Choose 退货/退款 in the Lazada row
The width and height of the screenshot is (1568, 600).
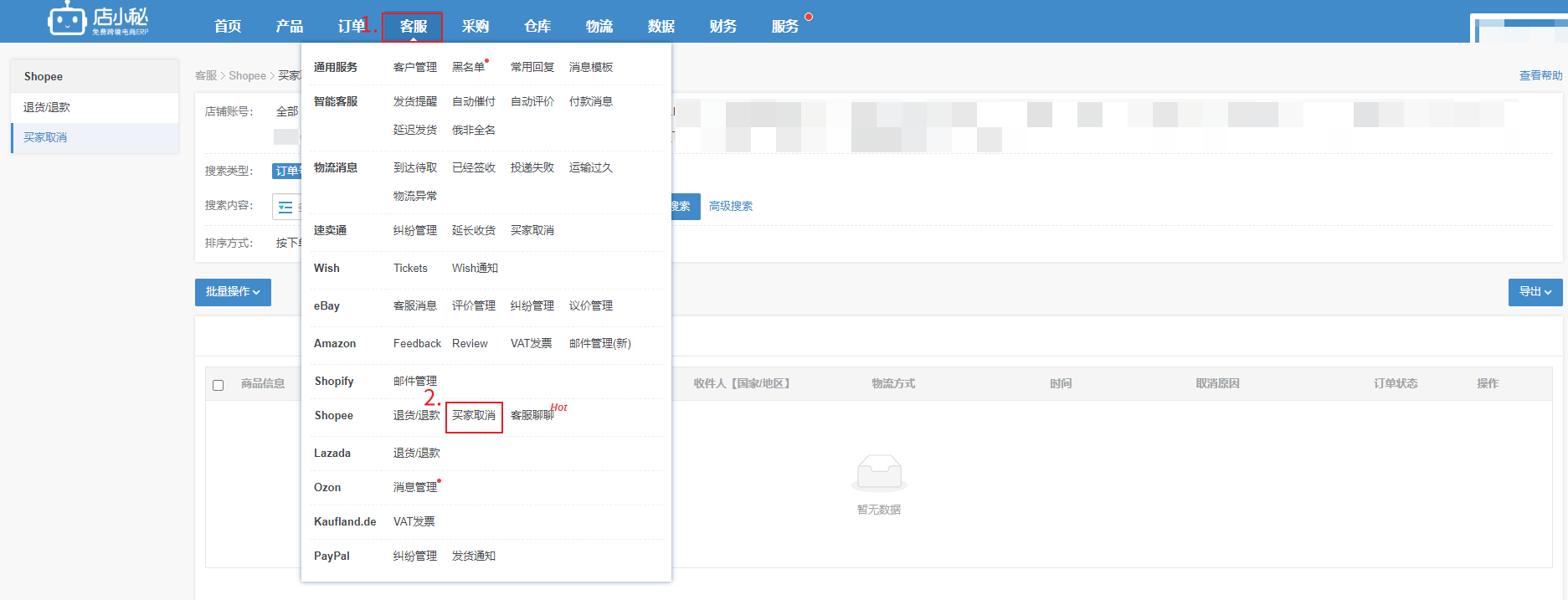pos(417,453)
